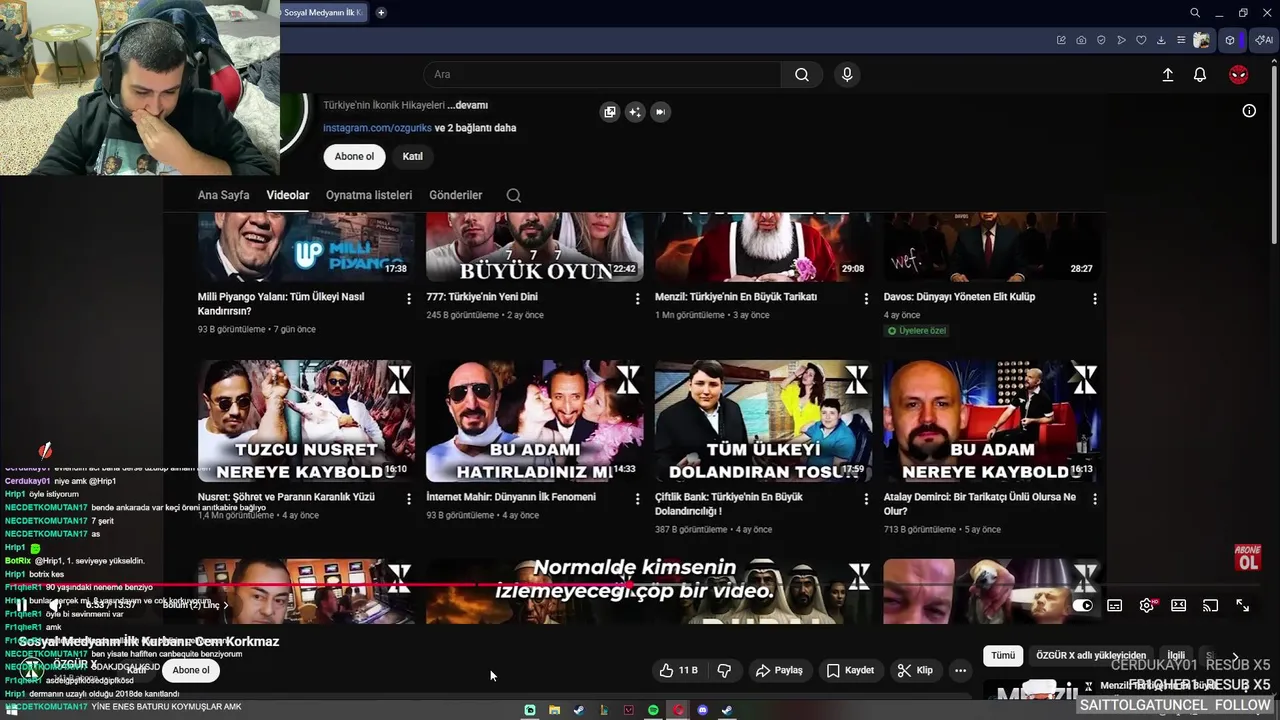
Task: Open menu for Menzil video
Action: (866, 298)
